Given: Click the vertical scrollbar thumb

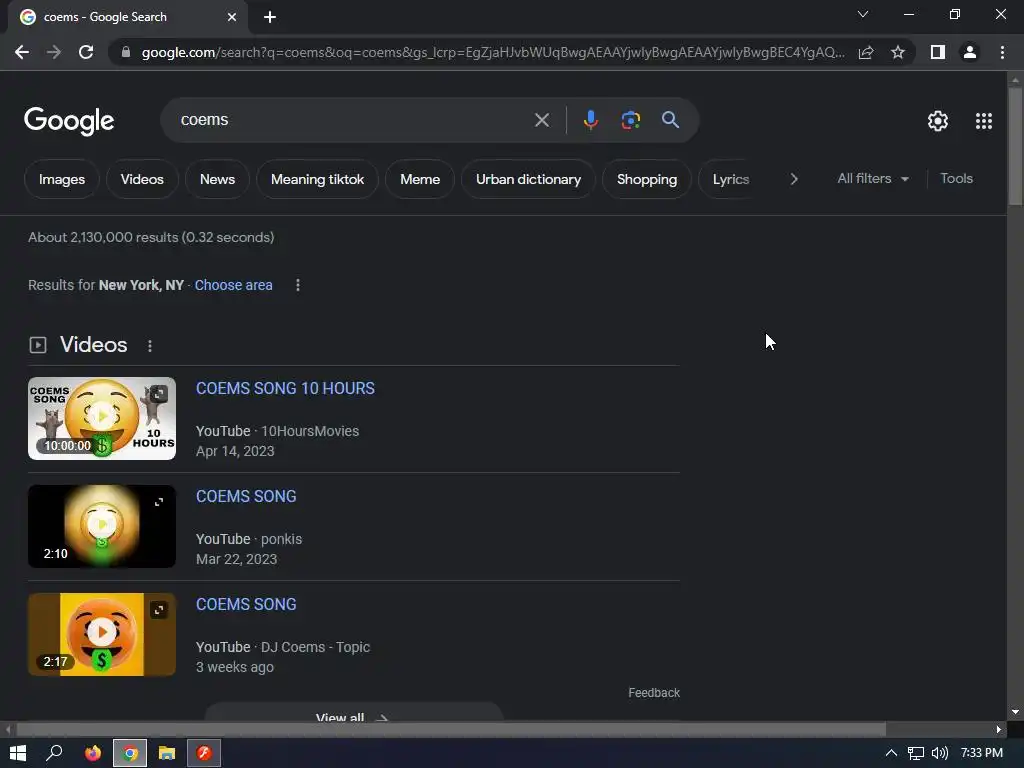Looking at the screenshot, I should coord(1015,146).
